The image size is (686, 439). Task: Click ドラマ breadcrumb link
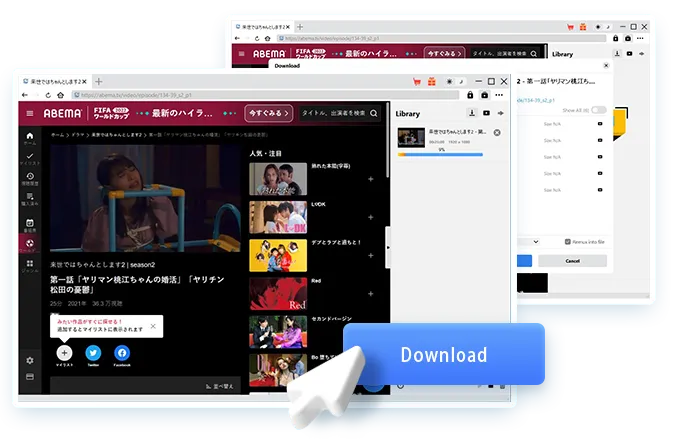(78, 135)
